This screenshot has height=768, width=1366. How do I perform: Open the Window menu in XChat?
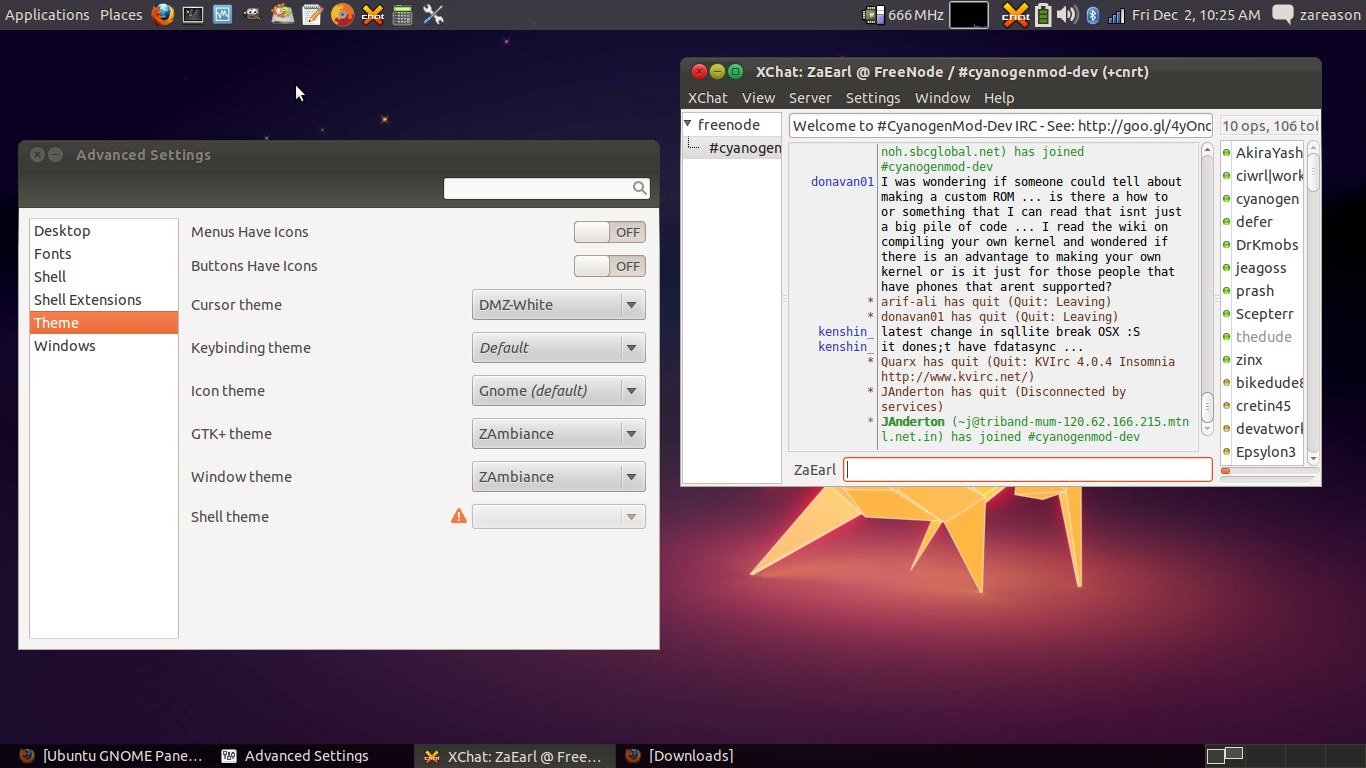(942, 98)
